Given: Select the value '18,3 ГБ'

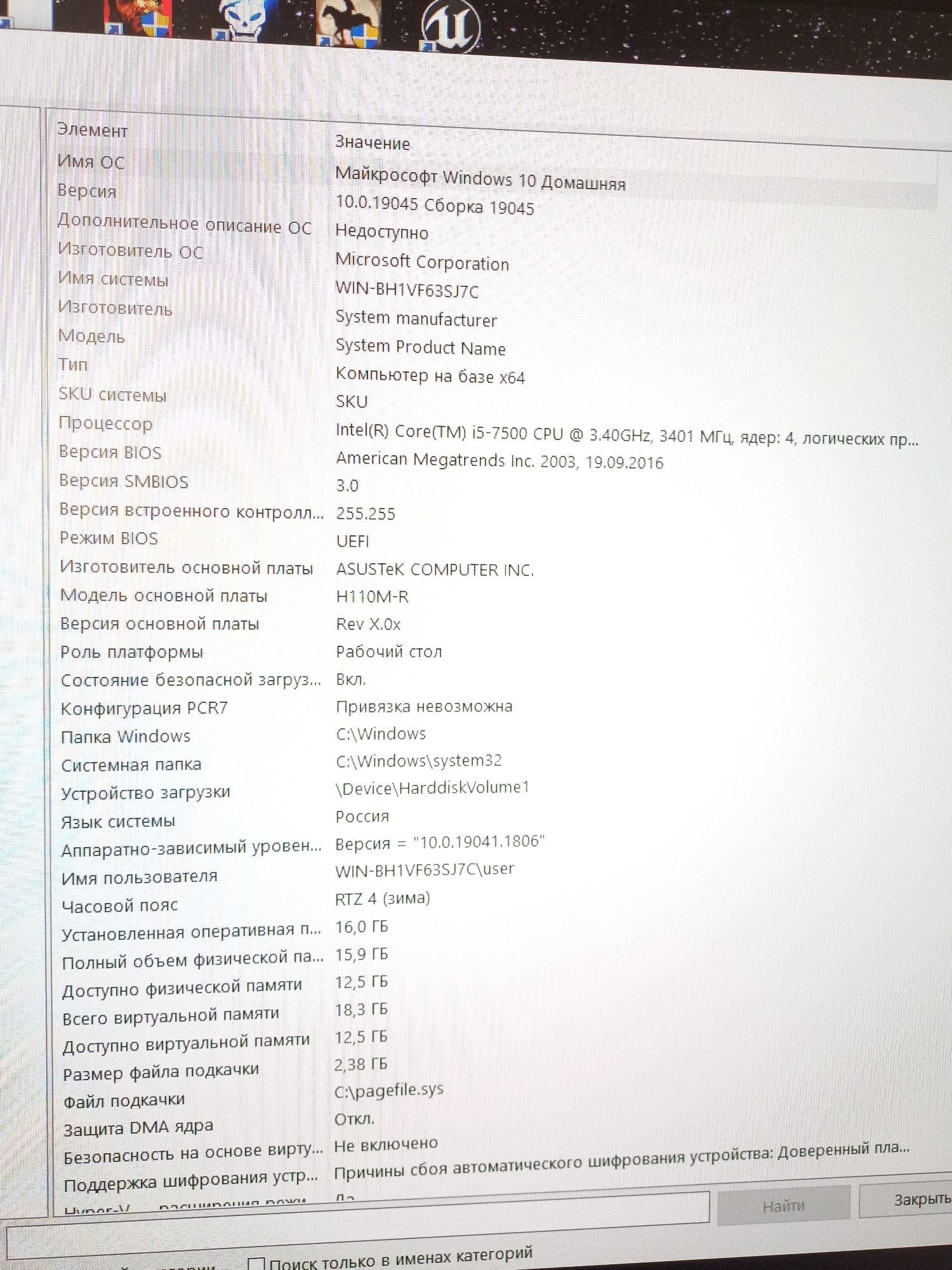Looking at the screenshot, I should pos(361,1009).
